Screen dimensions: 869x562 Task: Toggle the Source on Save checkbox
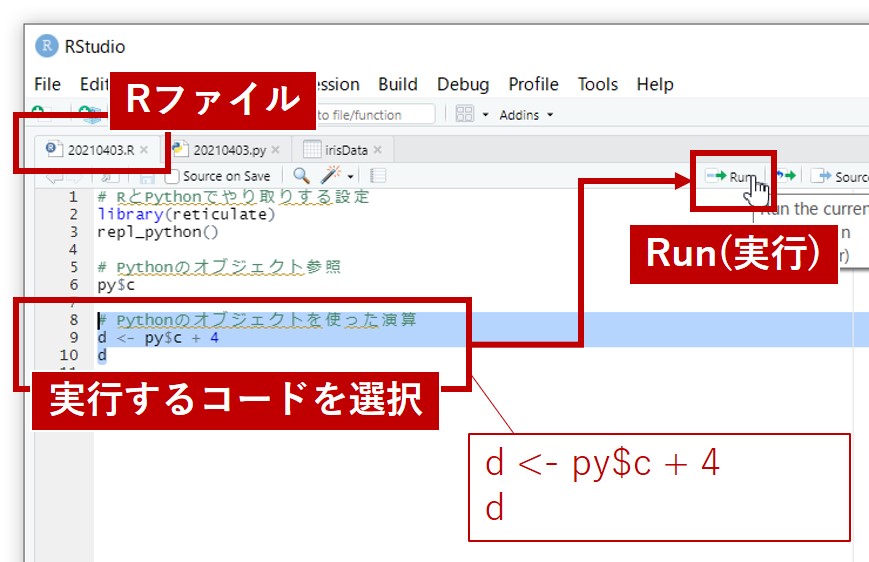(172, 177)
